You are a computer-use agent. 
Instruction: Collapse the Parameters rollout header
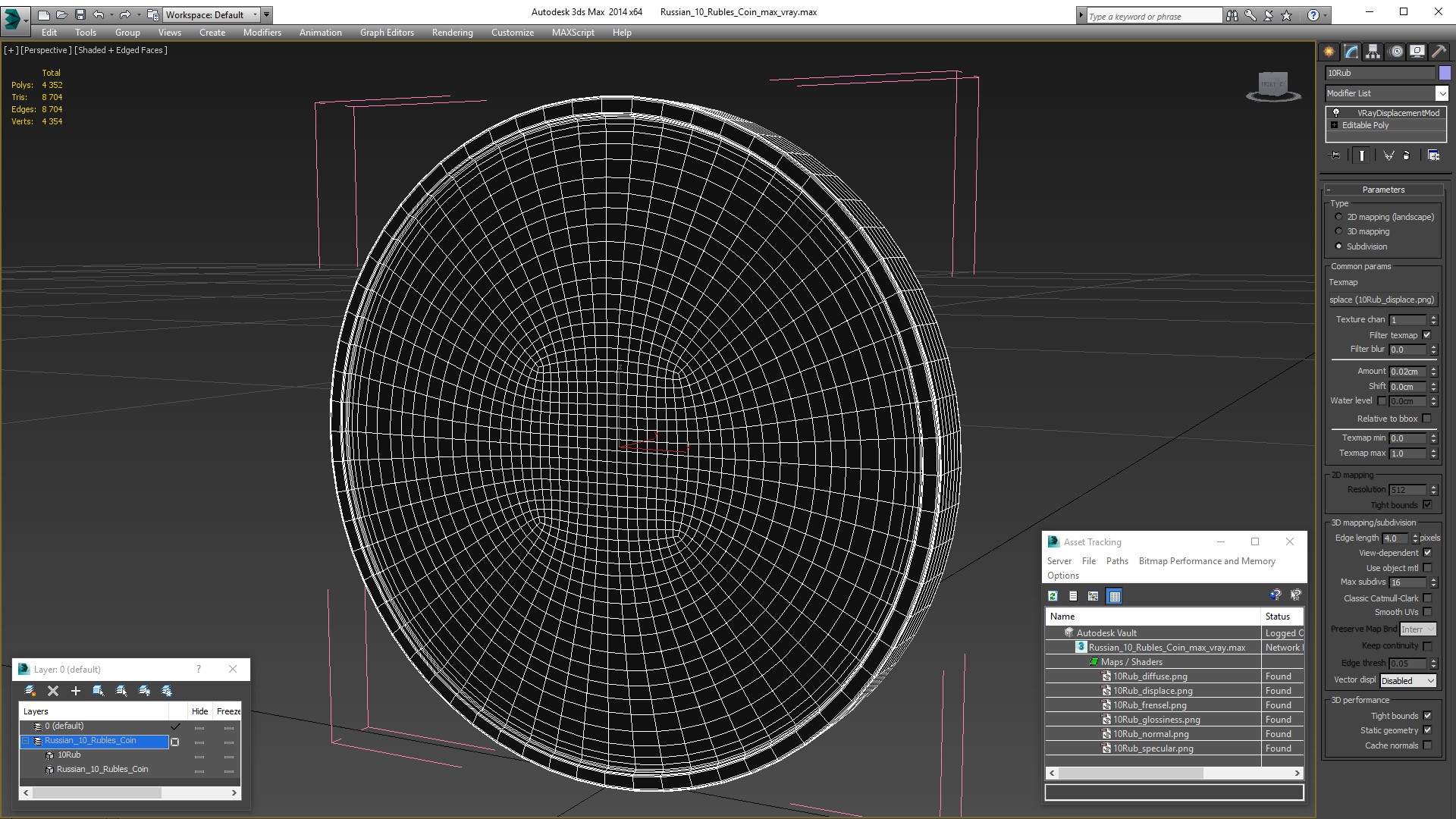point(1383,190)
